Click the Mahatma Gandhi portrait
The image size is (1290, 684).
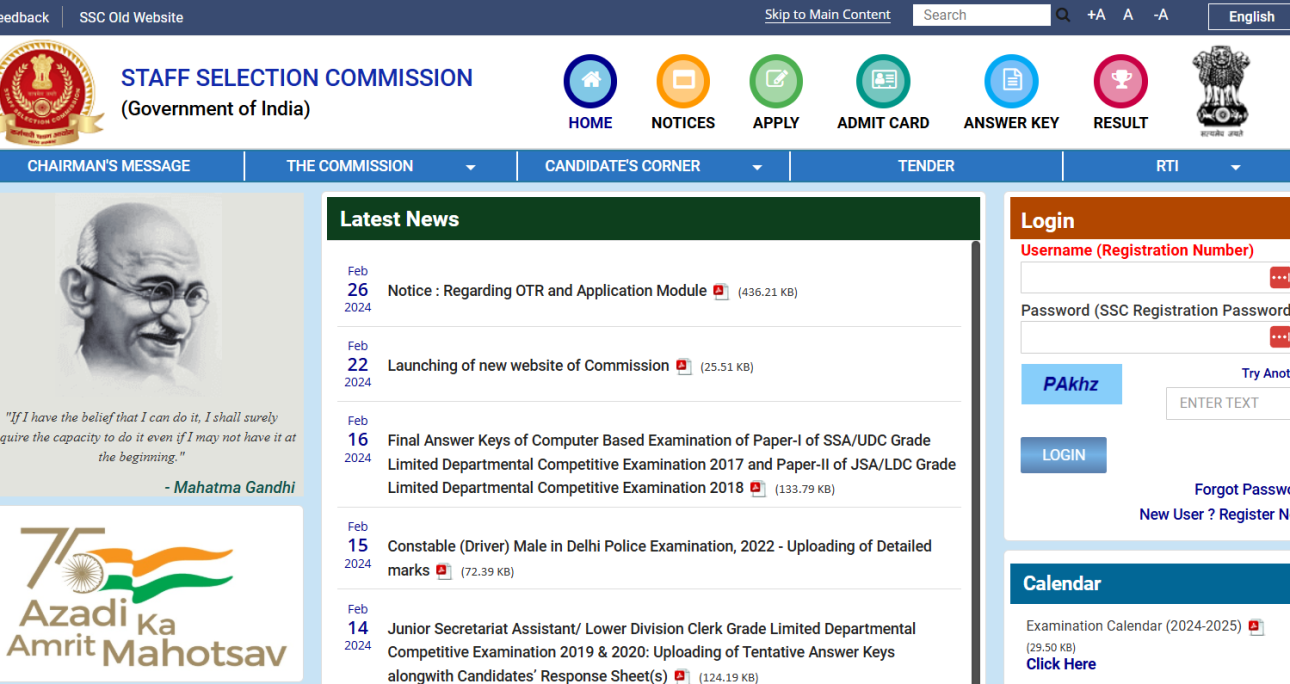point(138,294)
